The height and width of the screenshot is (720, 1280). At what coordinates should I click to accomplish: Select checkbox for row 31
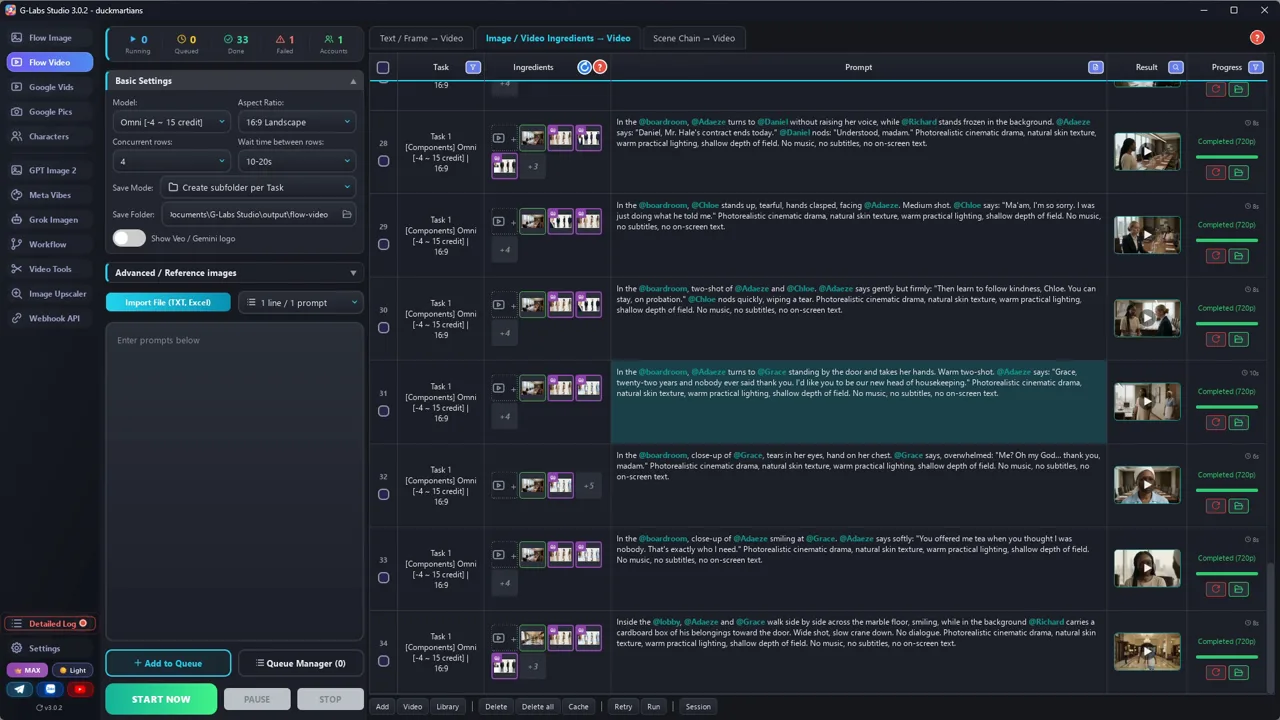tap(383, 411)
